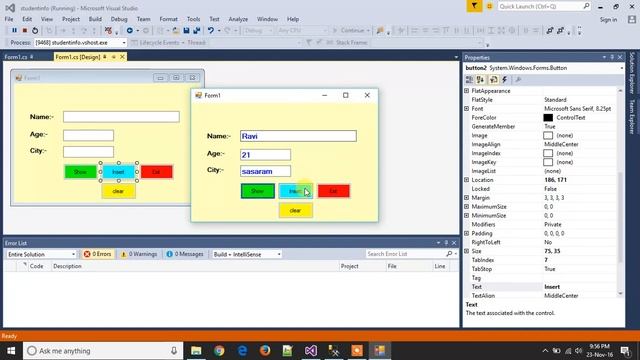Click the ImageIndex property swatch
The height and width of the screenshot is (360, 640).
pyautogui.click(x=548, y=153)
